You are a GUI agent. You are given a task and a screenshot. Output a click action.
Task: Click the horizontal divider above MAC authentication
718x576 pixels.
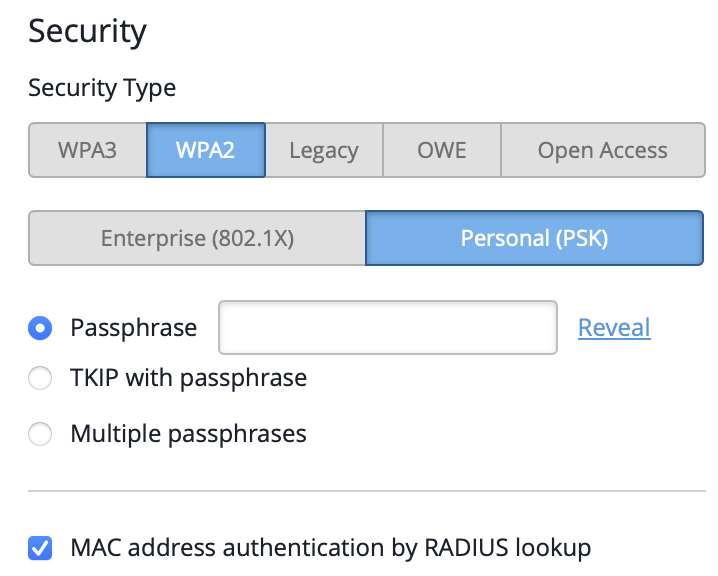coord(366,491)
